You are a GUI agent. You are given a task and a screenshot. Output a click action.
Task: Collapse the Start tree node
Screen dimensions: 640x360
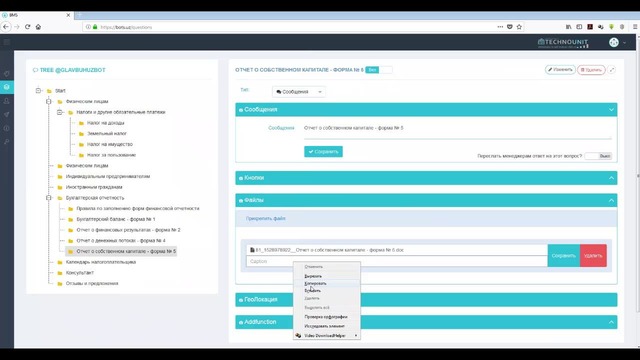coord(38,91)
